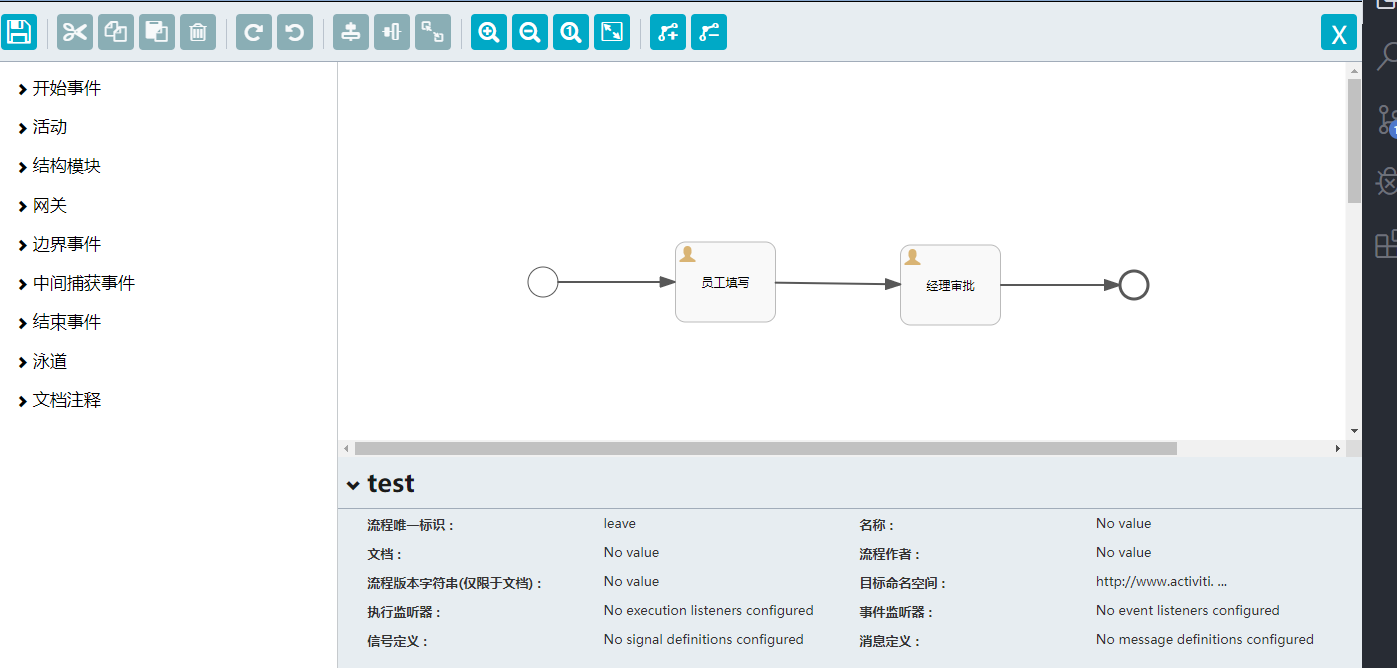Redo the last action in the toolbar

[x=254, y=32]
